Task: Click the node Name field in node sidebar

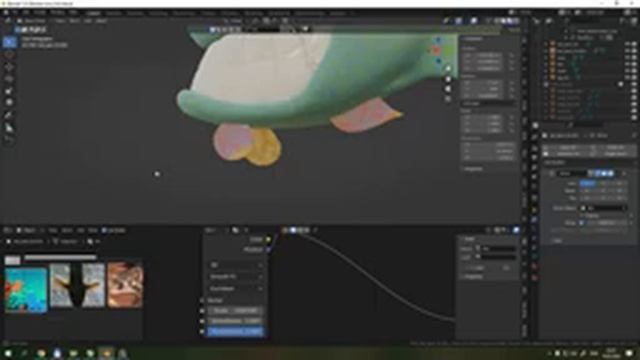Action: point(498,248)
